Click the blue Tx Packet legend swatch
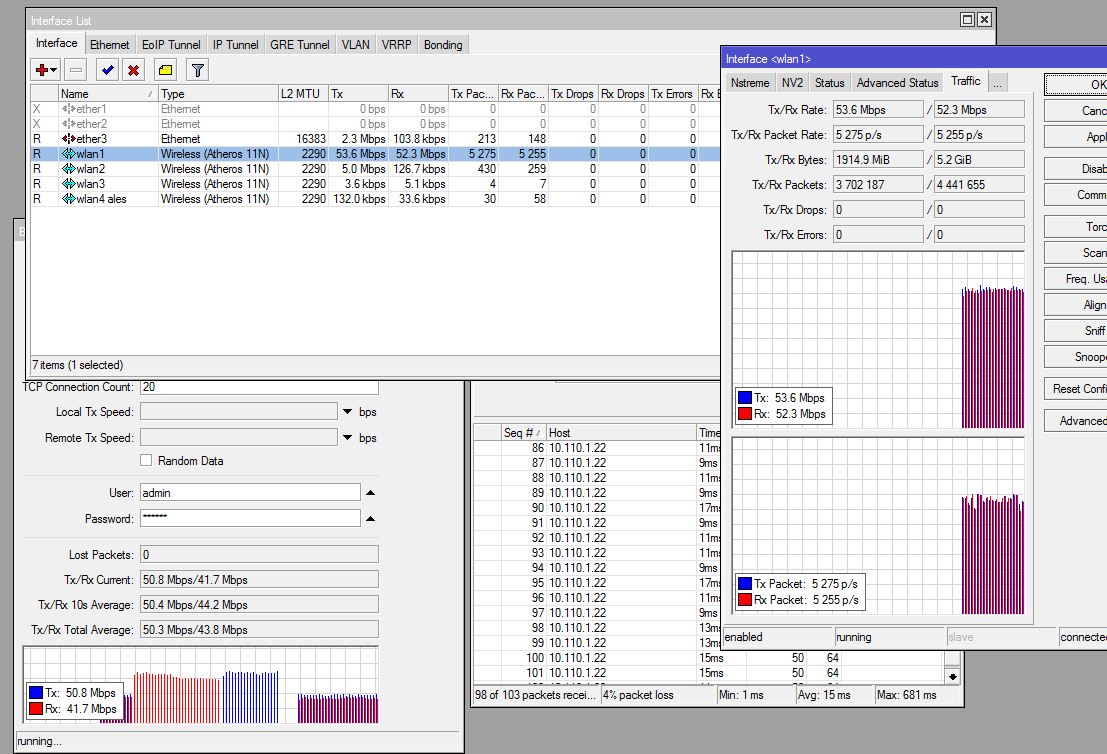 pos(744,583)
